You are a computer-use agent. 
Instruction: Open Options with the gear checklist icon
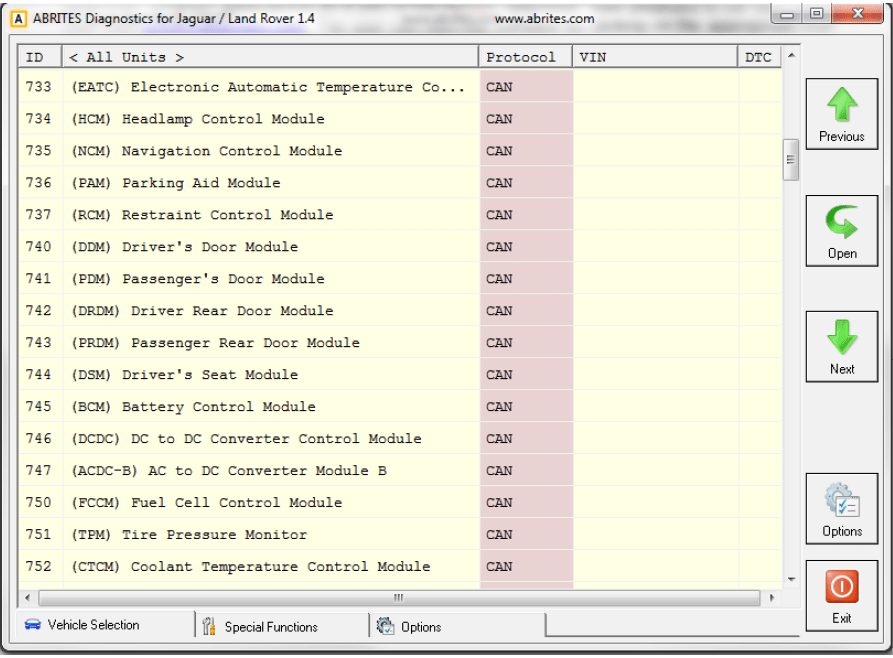(842, 500)
